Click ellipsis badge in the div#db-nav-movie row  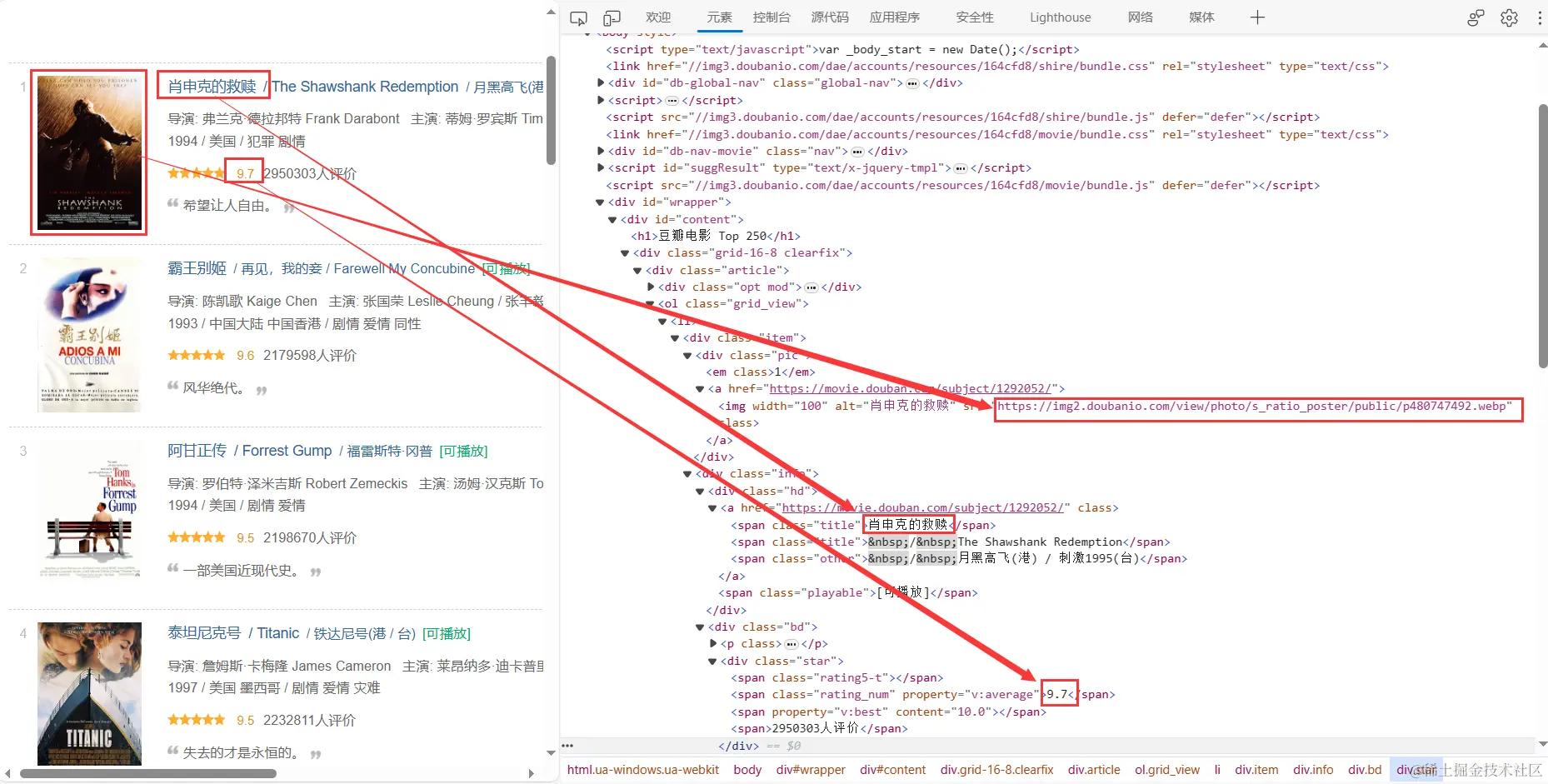tap(857, 152)
